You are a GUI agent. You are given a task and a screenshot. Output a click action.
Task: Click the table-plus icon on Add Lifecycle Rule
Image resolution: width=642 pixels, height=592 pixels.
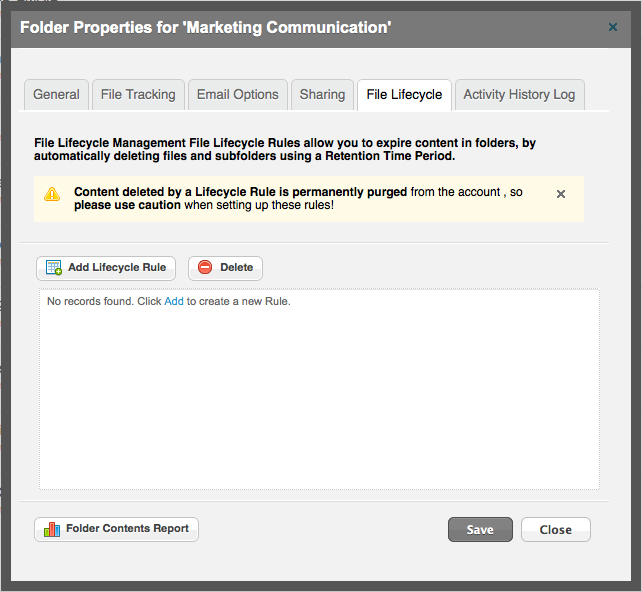pos(54,268)
